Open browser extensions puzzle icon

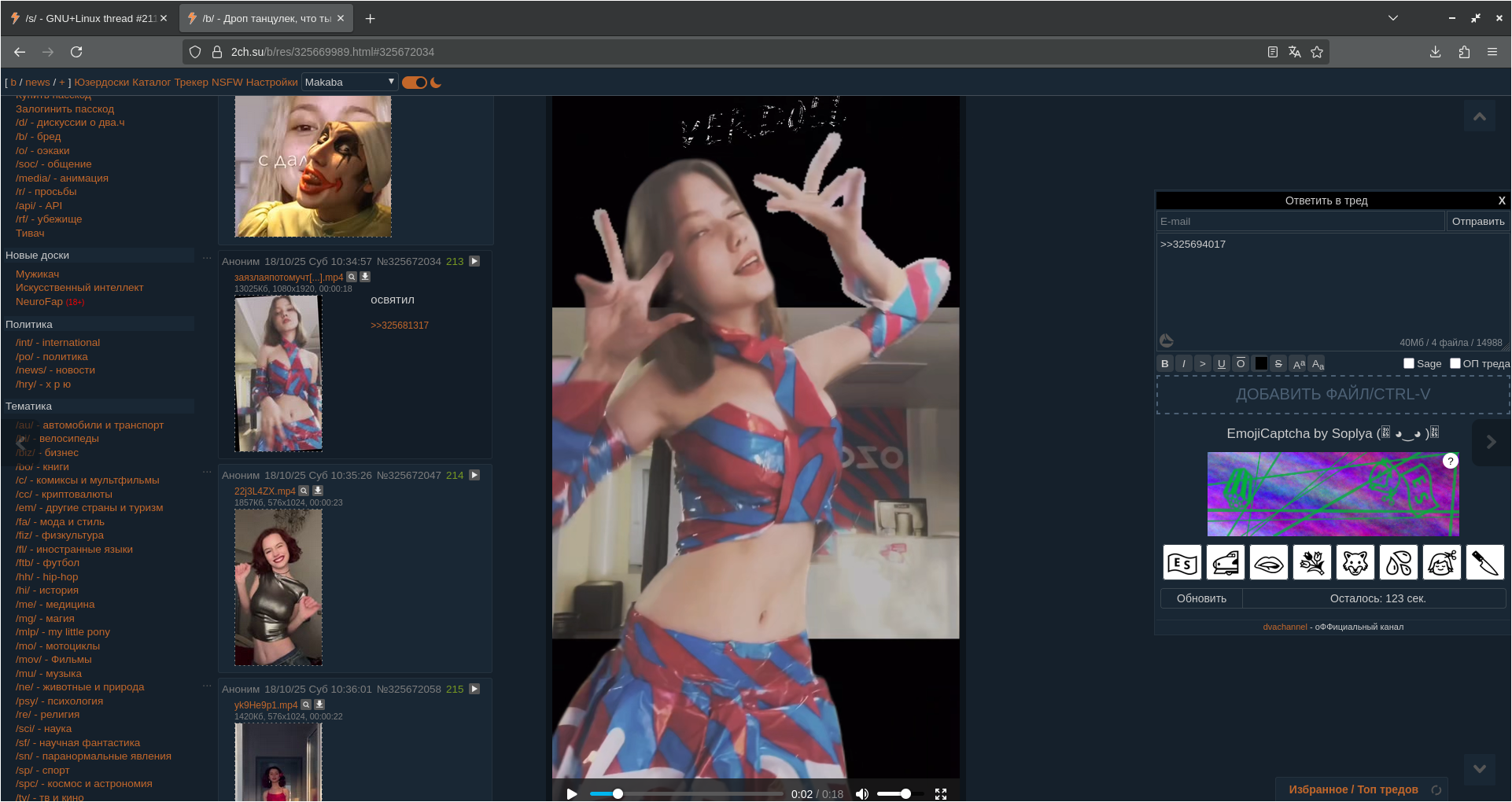click(x=1464, y=52)
